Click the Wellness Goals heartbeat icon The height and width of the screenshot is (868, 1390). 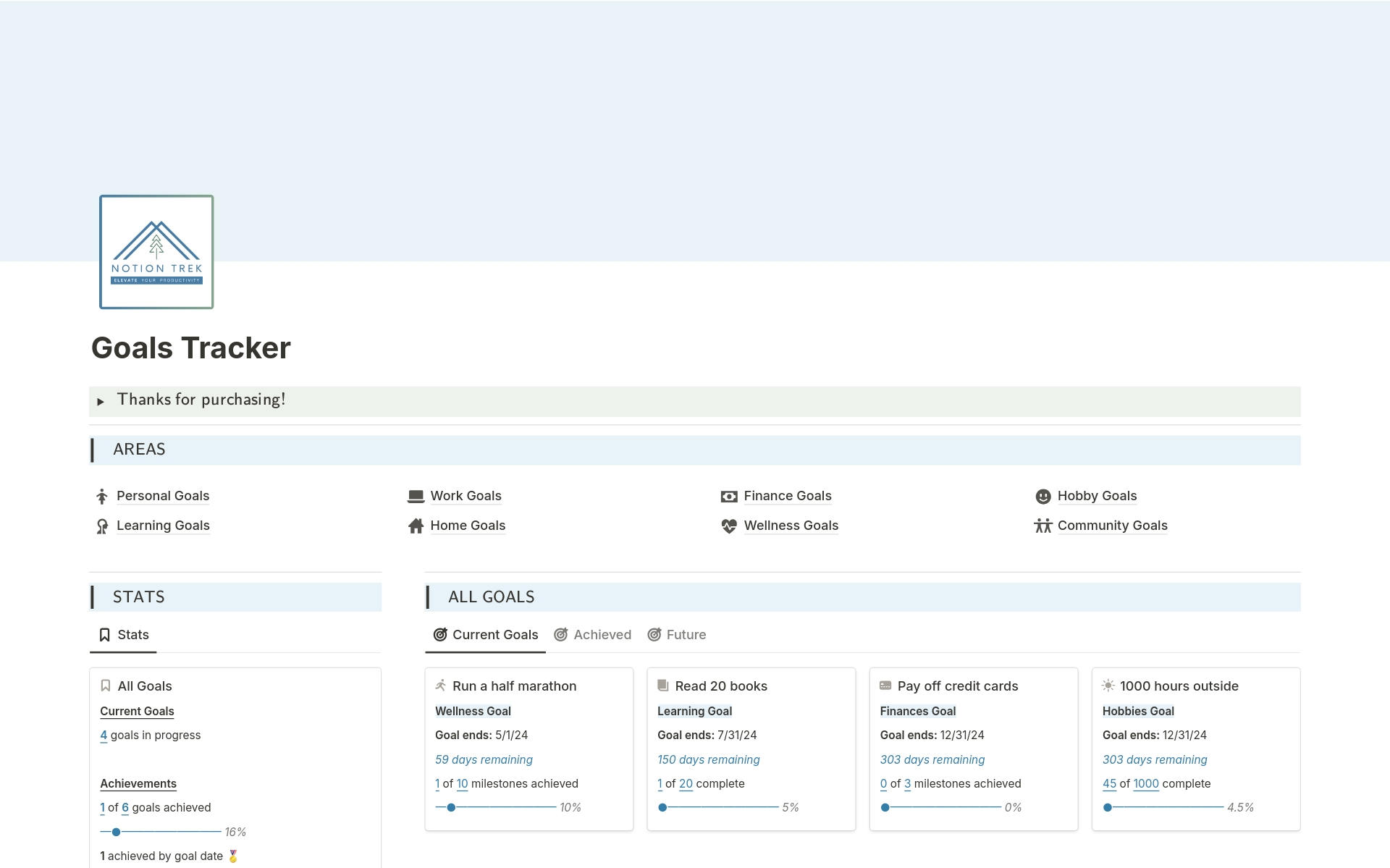729,526
